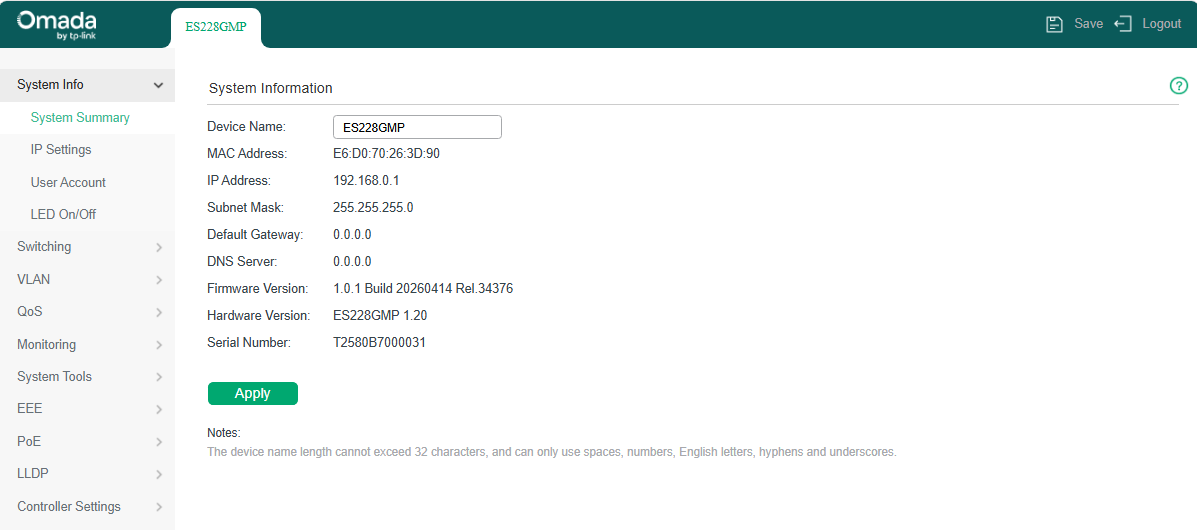Click the Save text link
The image size is (1197, 530).
tap(1089, 24)
